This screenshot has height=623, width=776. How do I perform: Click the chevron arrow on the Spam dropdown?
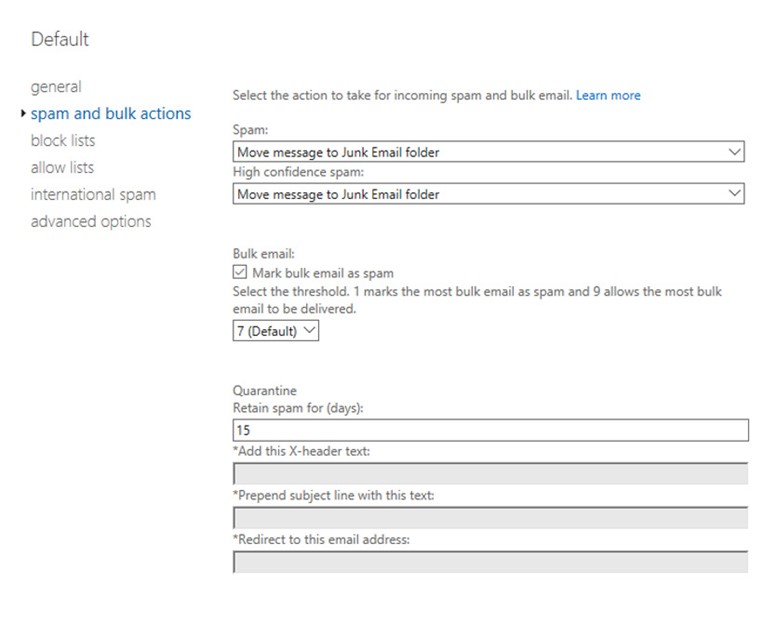pos(735,152)
